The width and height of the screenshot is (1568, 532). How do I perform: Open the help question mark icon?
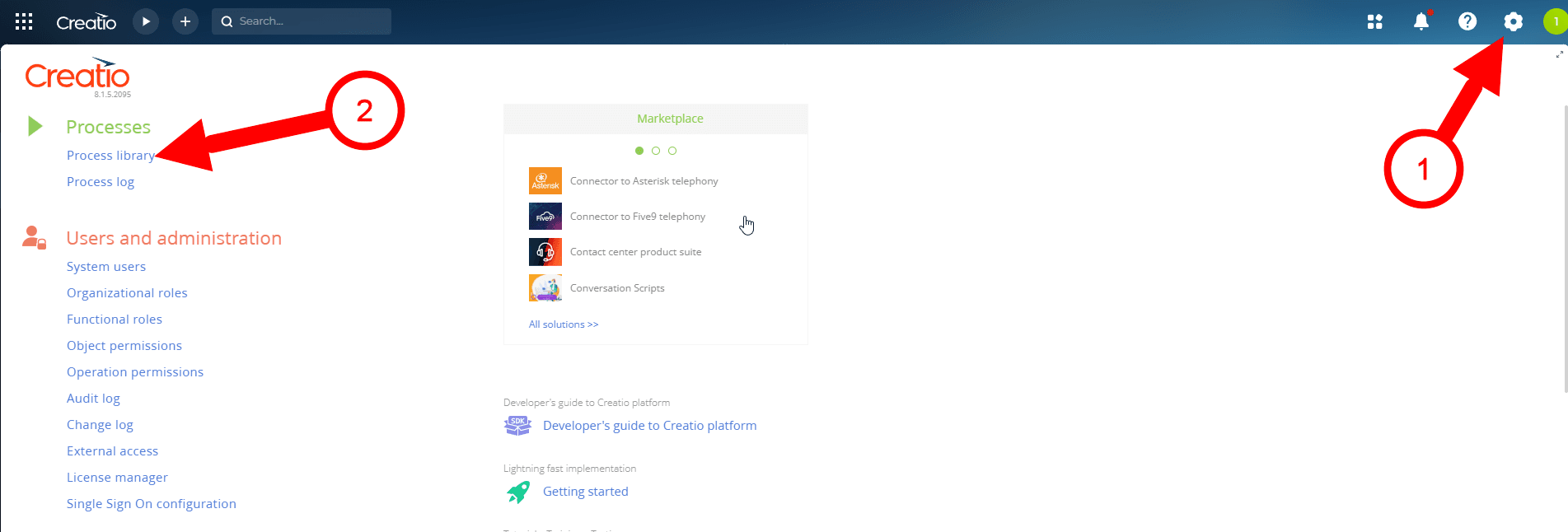1467,21
